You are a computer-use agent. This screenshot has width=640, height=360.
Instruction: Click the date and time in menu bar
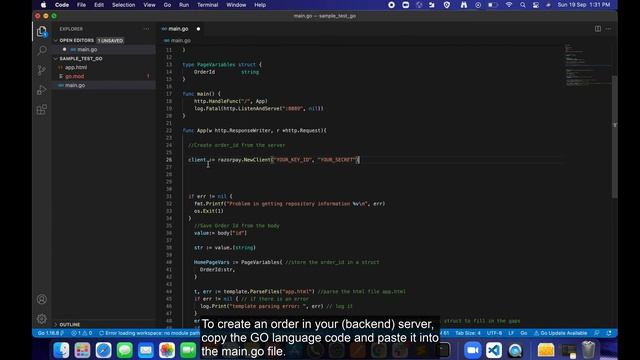tap(584, 5)
